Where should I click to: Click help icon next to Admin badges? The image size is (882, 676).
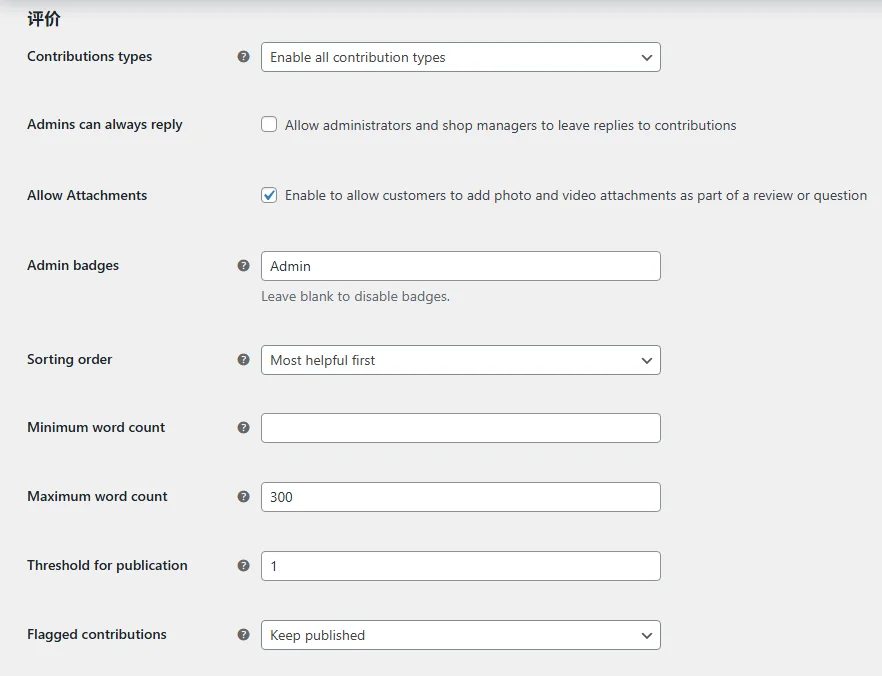[244, 265]
